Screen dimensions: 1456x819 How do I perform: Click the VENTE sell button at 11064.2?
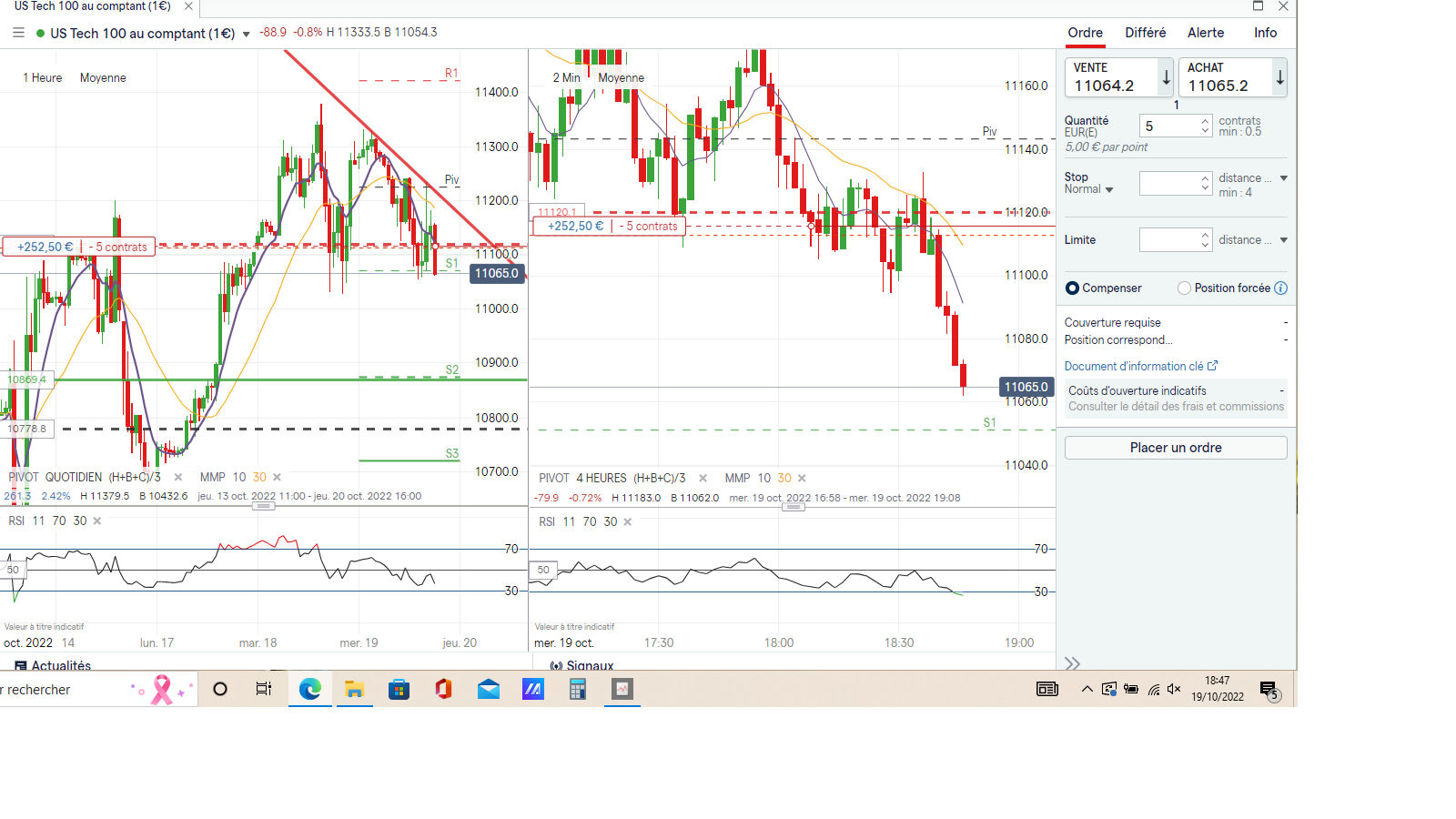[x=1119, y=77]
